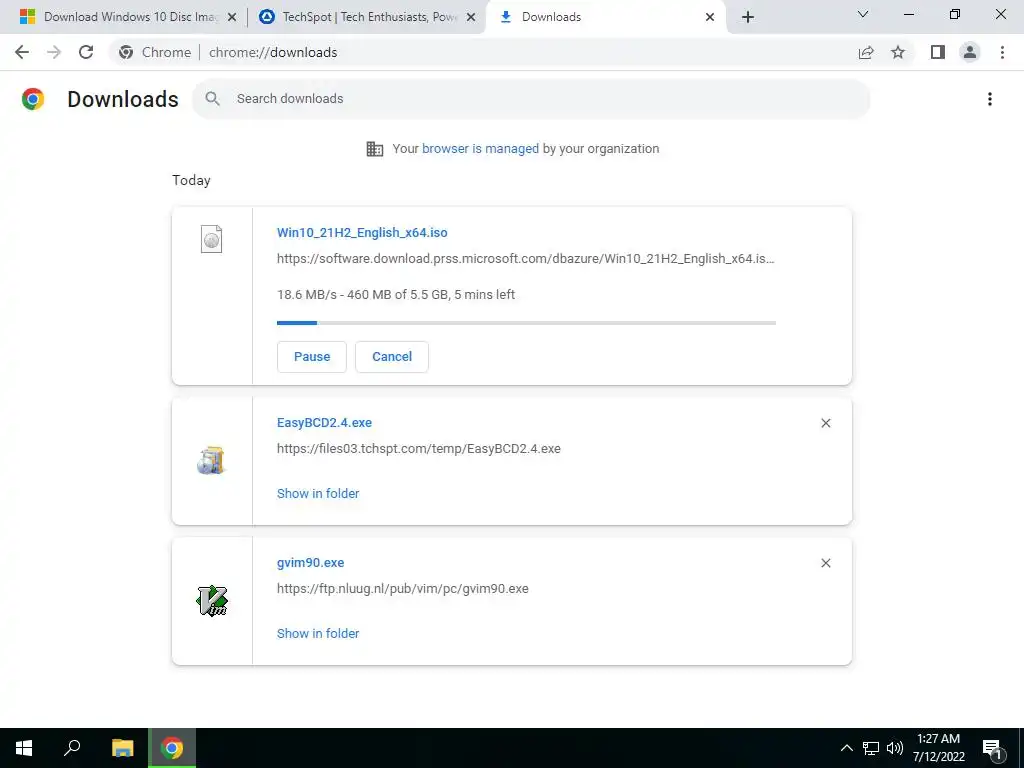Remove gvim90.exe from the list
This screenshot has height=768, width=1024.
click(x=825, y=563)
